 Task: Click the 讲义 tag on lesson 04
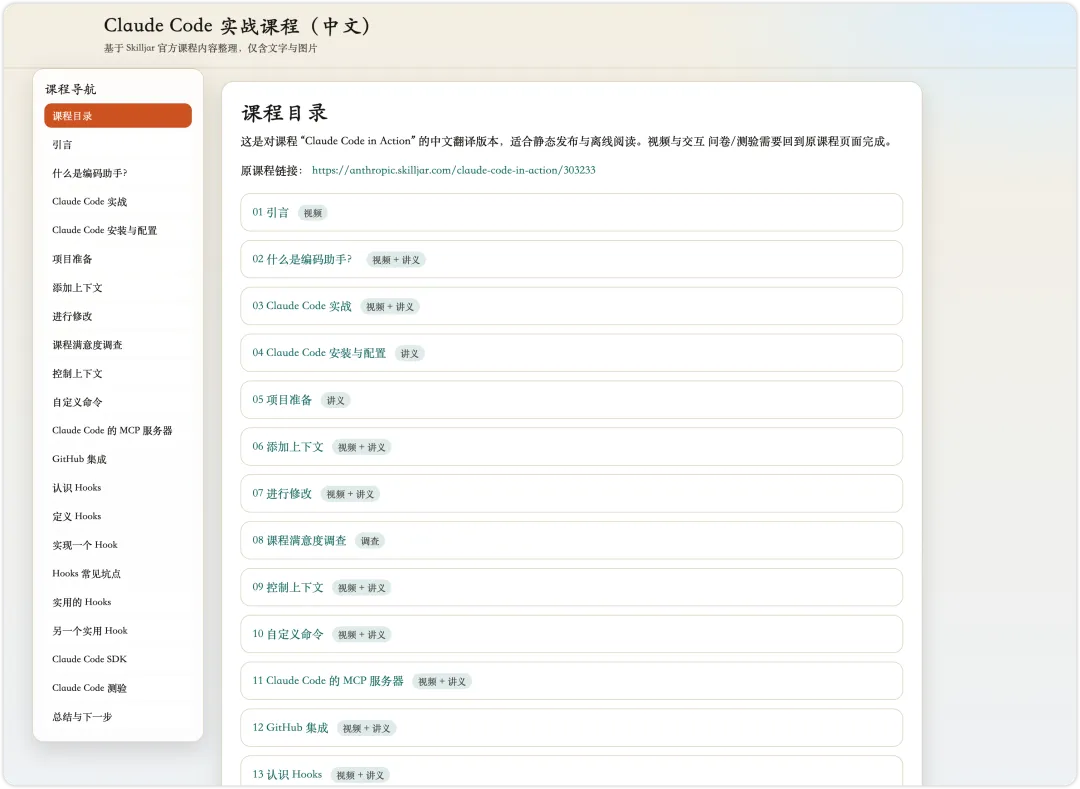(x=409, y=353)
